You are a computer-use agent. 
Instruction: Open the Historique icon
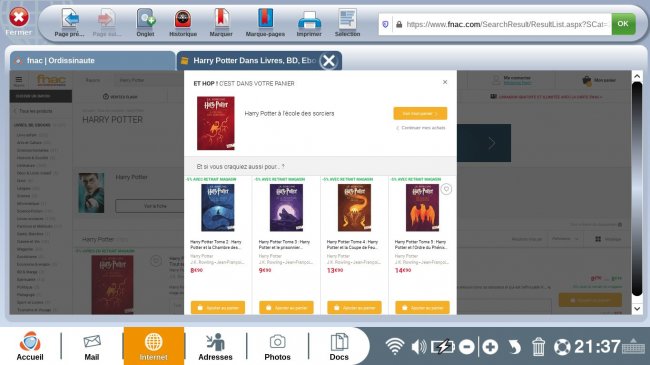coord(183,23)
